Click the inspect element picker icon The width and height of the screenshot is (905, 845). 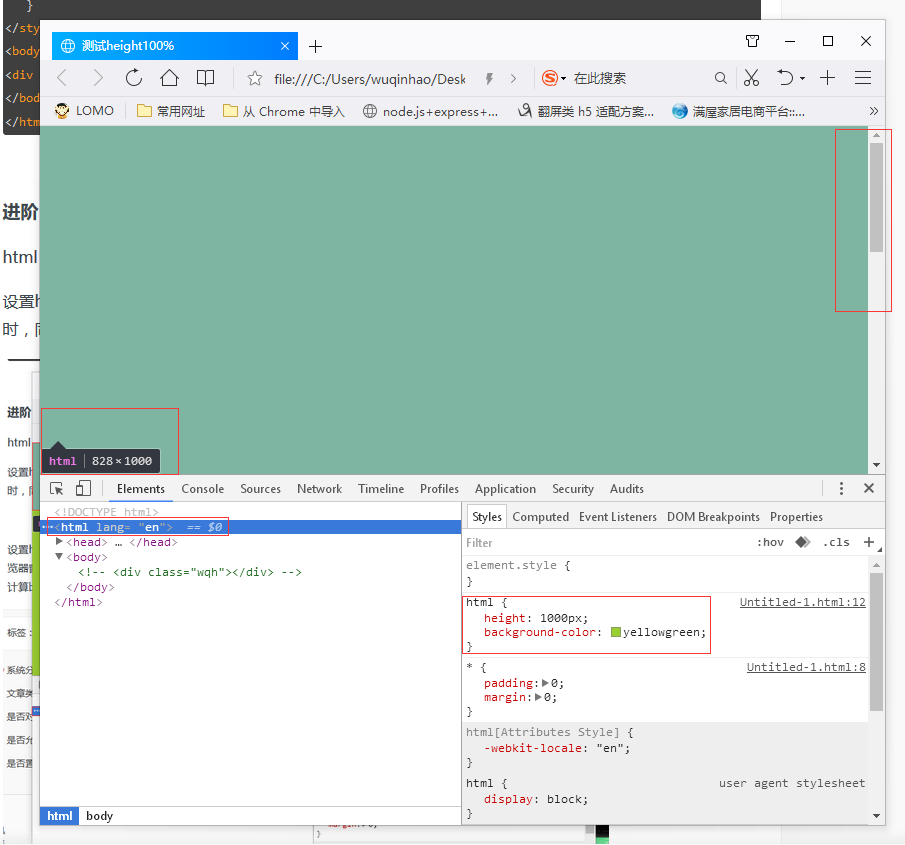coord(57,489)
